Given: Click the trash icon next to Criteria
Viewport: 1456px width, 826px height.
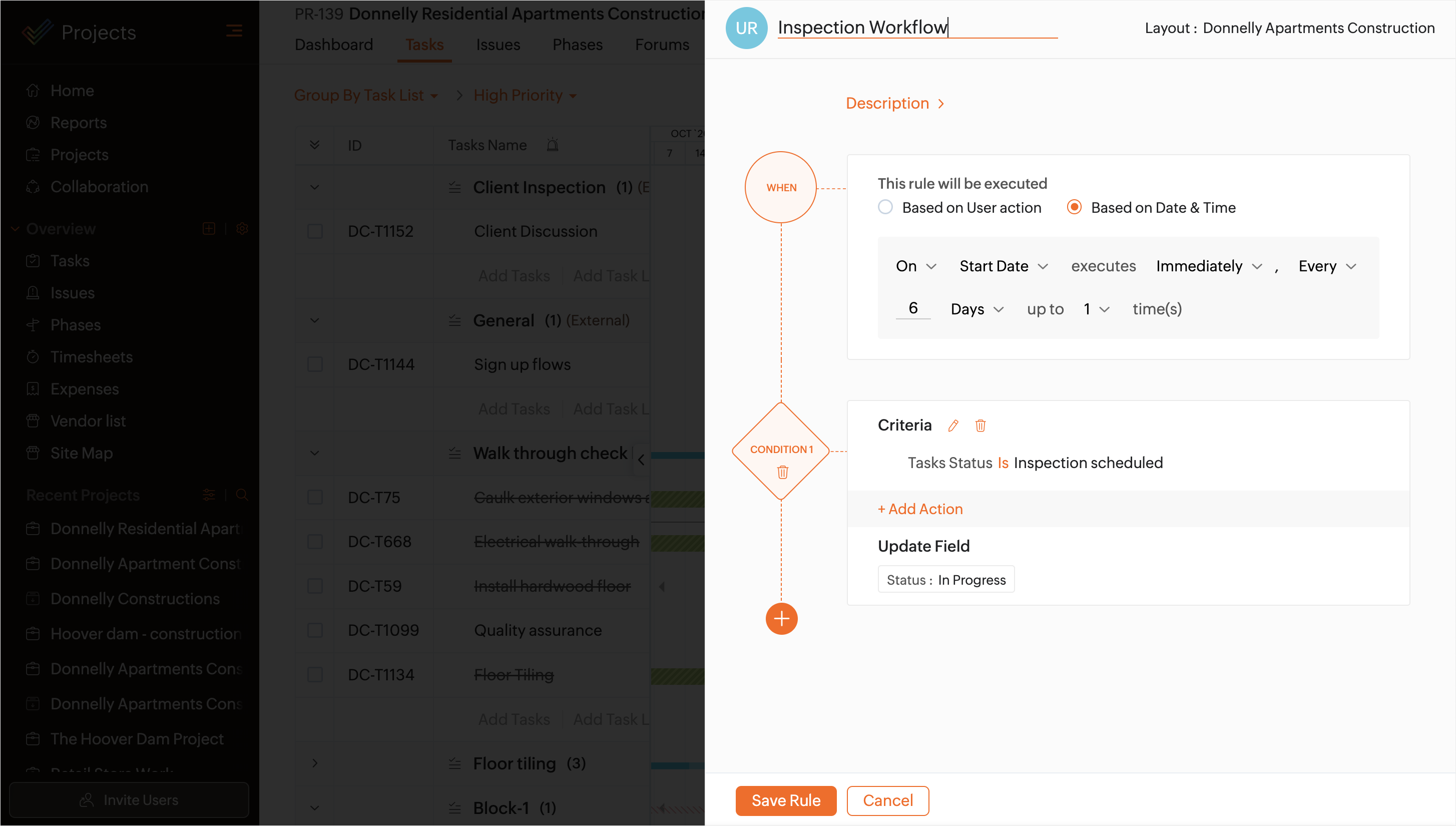Looking at the screenshot, I should coord(980,426).
